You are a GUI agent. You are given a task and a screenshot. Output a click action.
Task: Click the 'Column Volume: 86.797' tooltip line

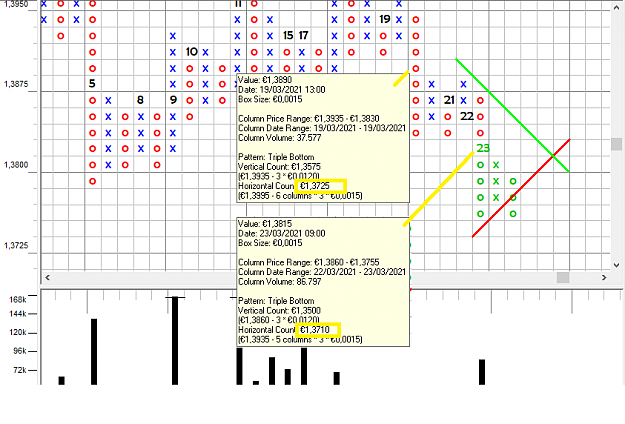280,282
